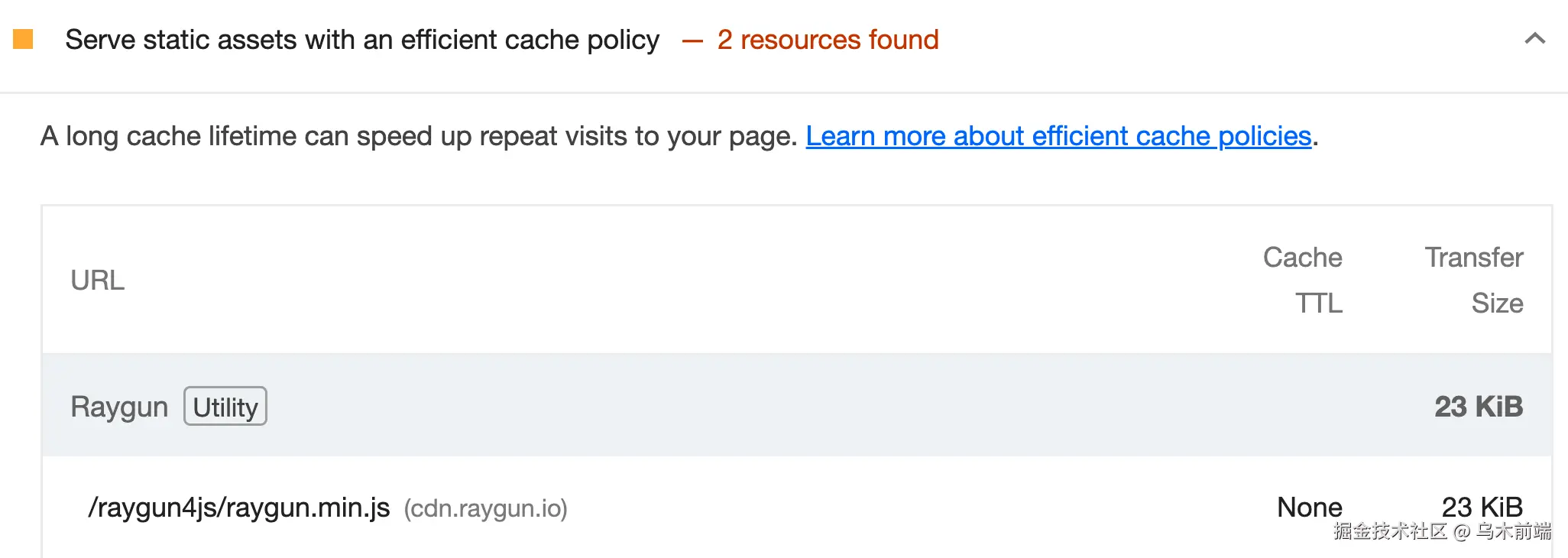Click the 乌木前端 author watermark

[x=1513, y=531]
